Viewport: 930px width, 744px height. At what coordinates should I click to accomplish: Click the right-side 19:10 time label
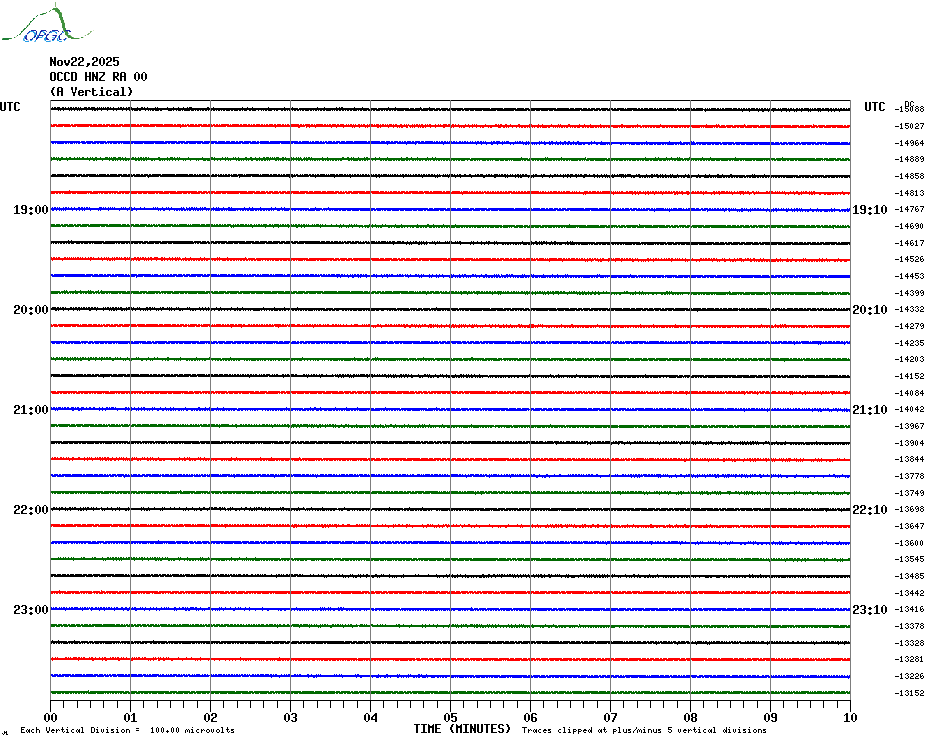tap(869, 210)
